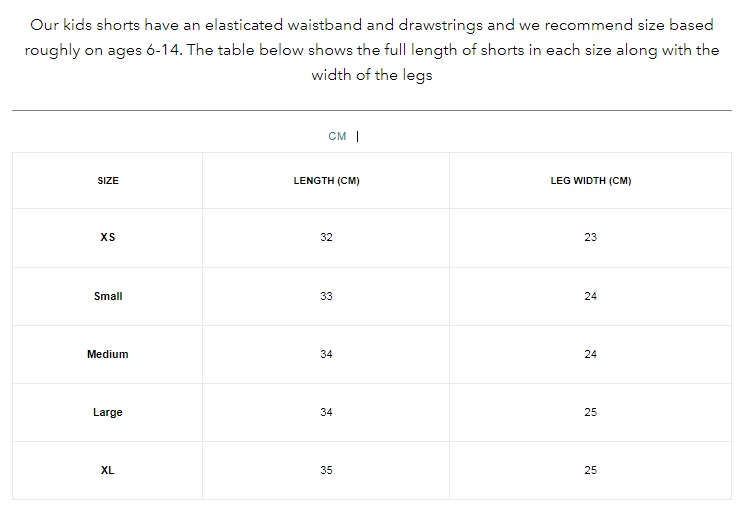747x509 pixels.
Task: Select the LENGTH (CM) column header
Action: 326,181
